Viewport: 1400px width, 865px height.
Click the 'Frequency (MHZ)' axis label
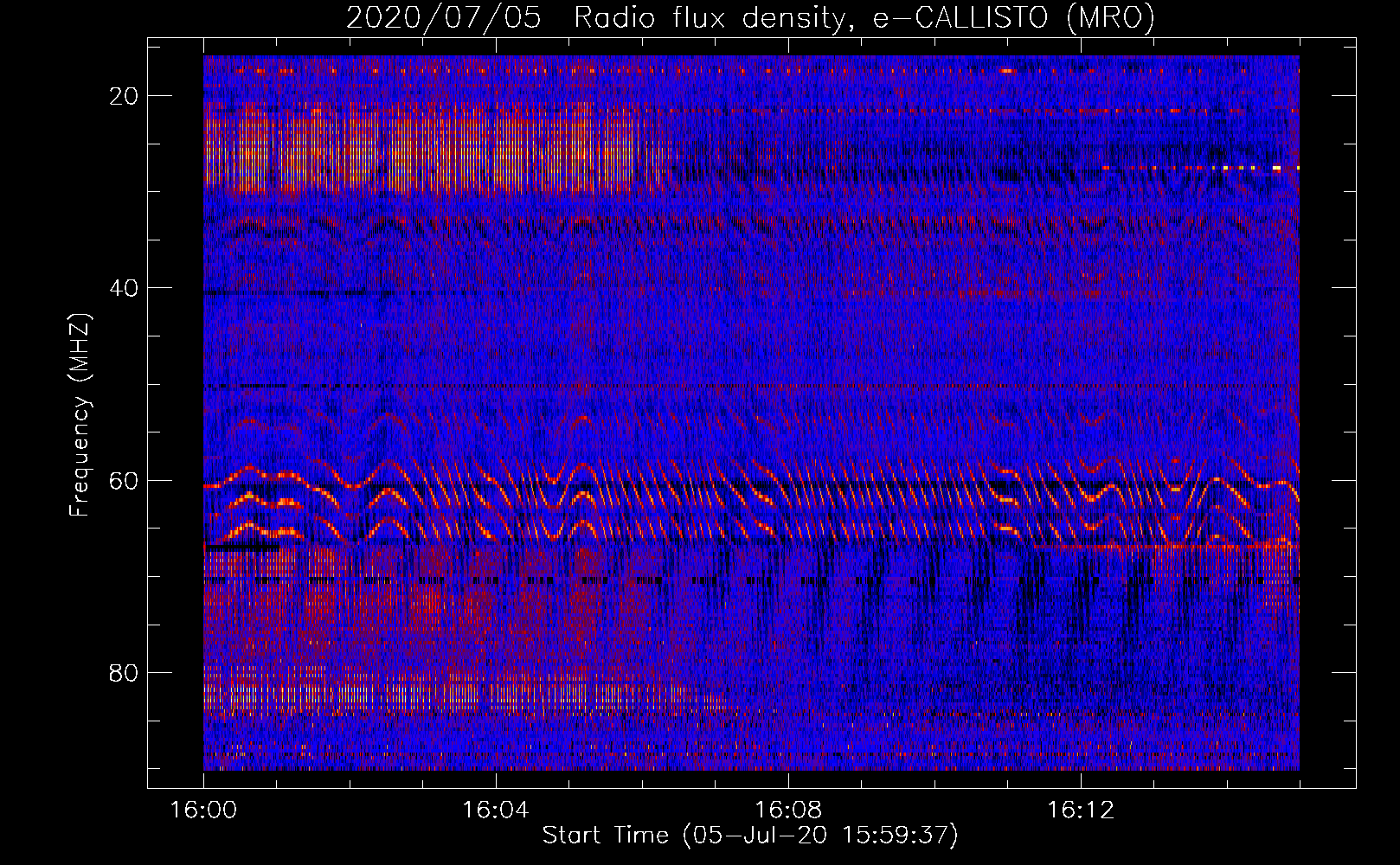tap(80, 415)
